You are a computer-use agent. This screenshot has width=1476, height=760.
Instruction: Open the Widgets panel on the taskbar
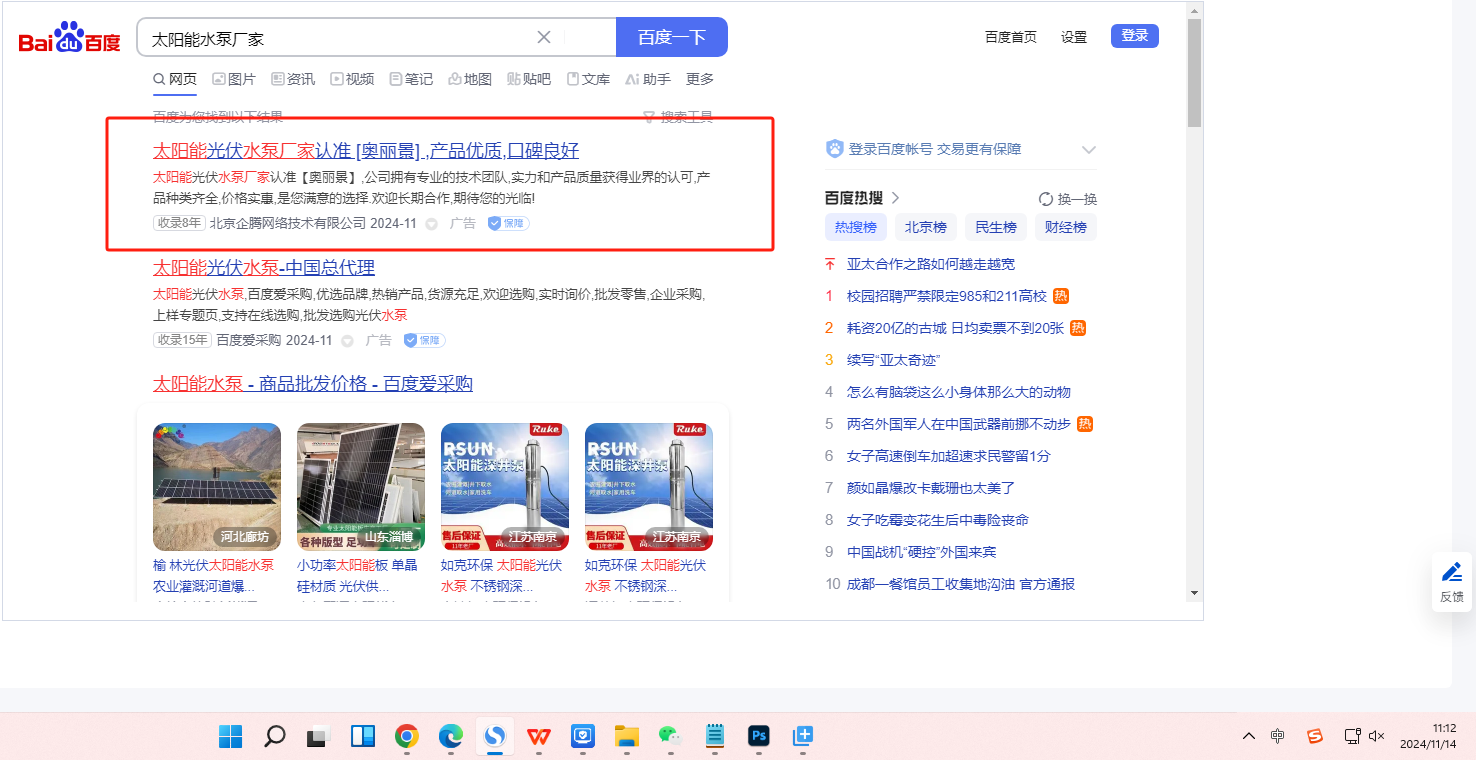point(363,737)
